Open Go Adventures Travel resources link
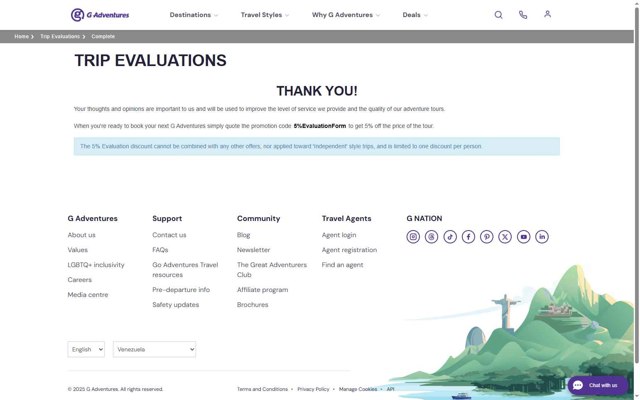The image size is (640, 400). pyautogui.click(x=185, y=270)
